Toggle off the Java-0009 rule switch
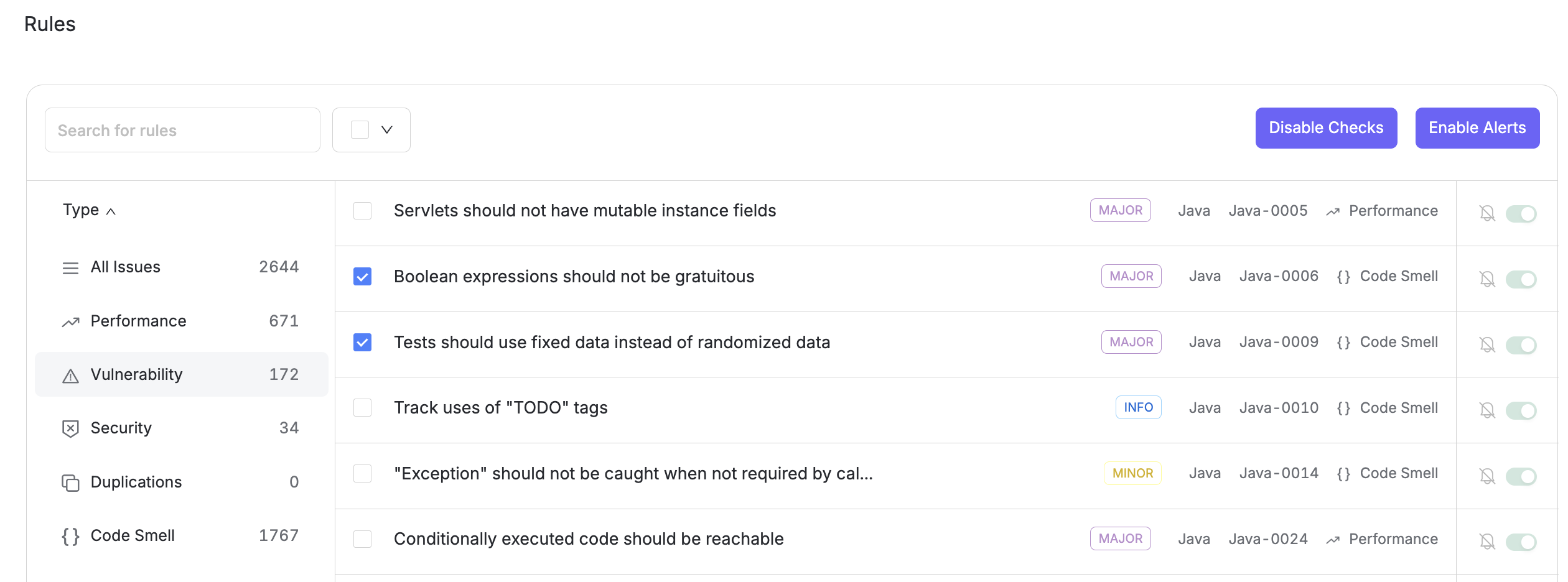The height and width of the screenshot is (582, 1568). 1521,345
